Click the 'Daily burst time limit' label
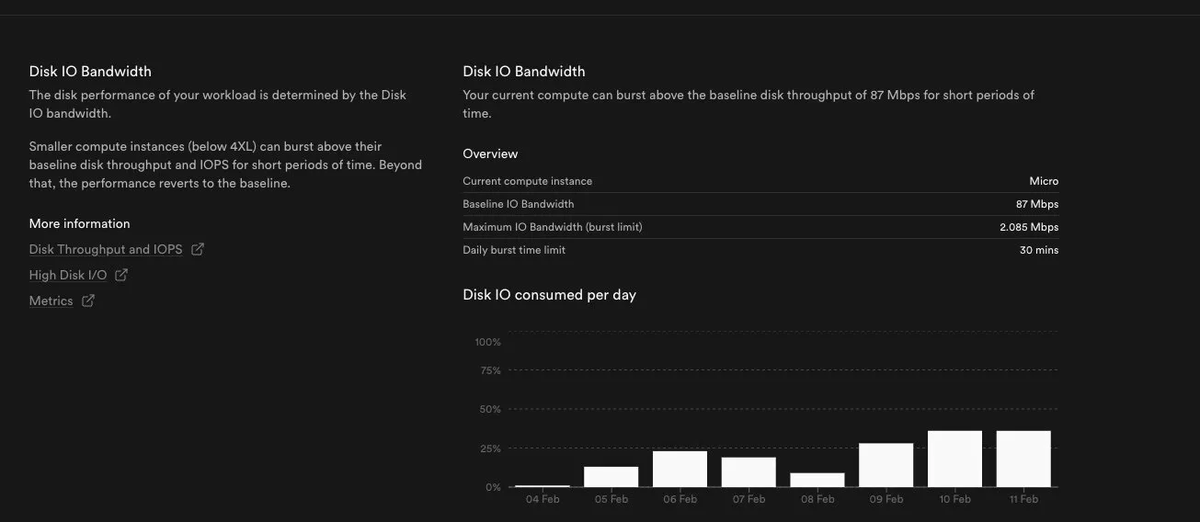 tap(514, 250)
